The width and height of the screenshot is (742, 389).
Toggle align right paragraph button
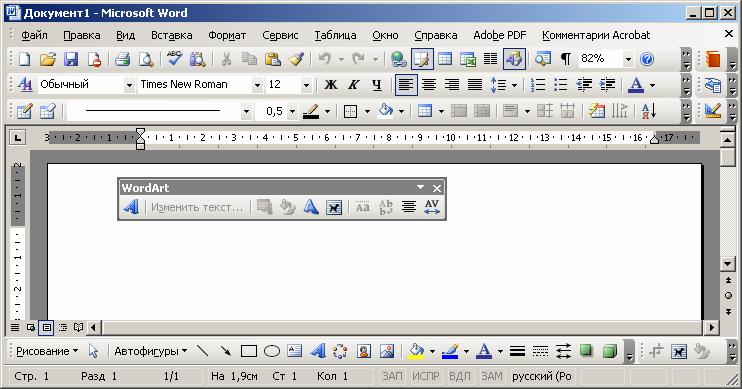pyautogui.click(x=452, y=85)
